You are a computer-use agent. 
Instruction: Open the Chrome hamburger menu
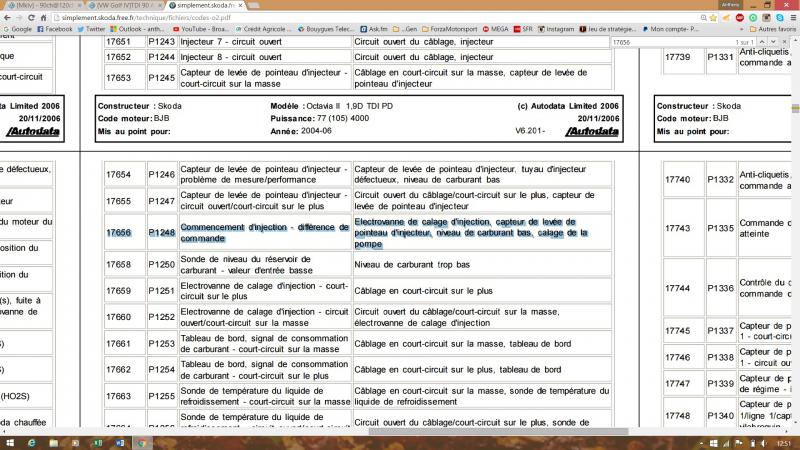click(x=793, y=17)
